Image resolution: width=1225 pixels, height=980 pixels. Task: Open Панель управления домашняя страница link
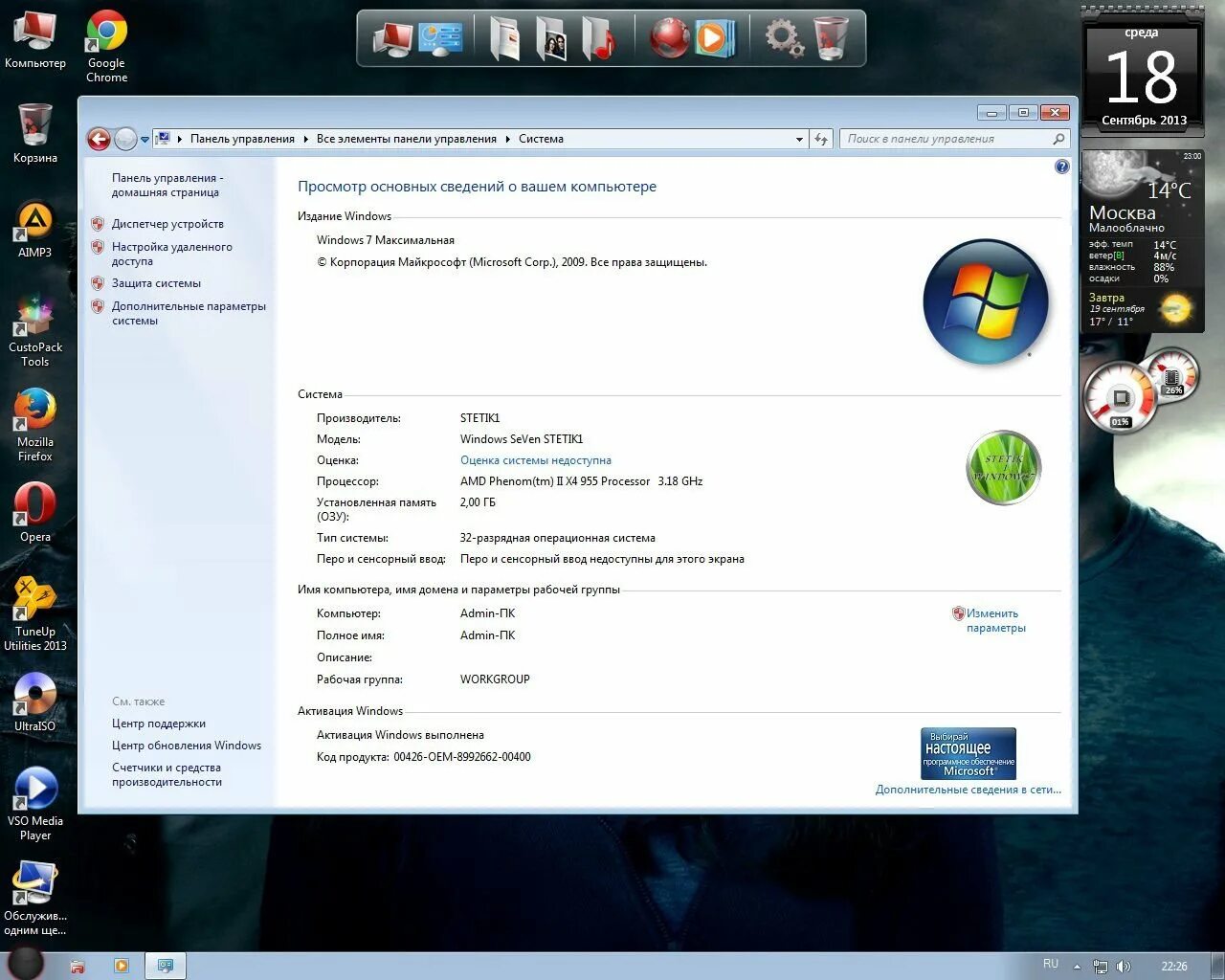[x=167, y=185]
